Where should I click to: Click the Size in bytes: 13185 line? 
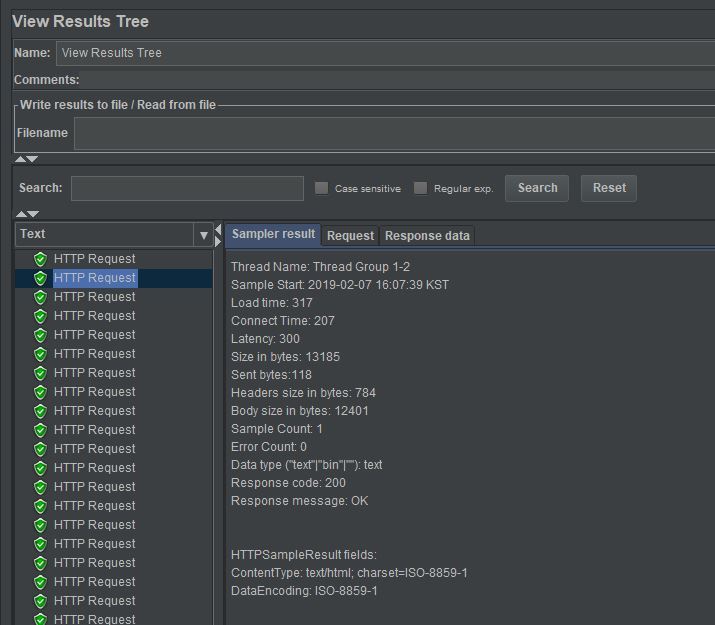tap(285, 357)
